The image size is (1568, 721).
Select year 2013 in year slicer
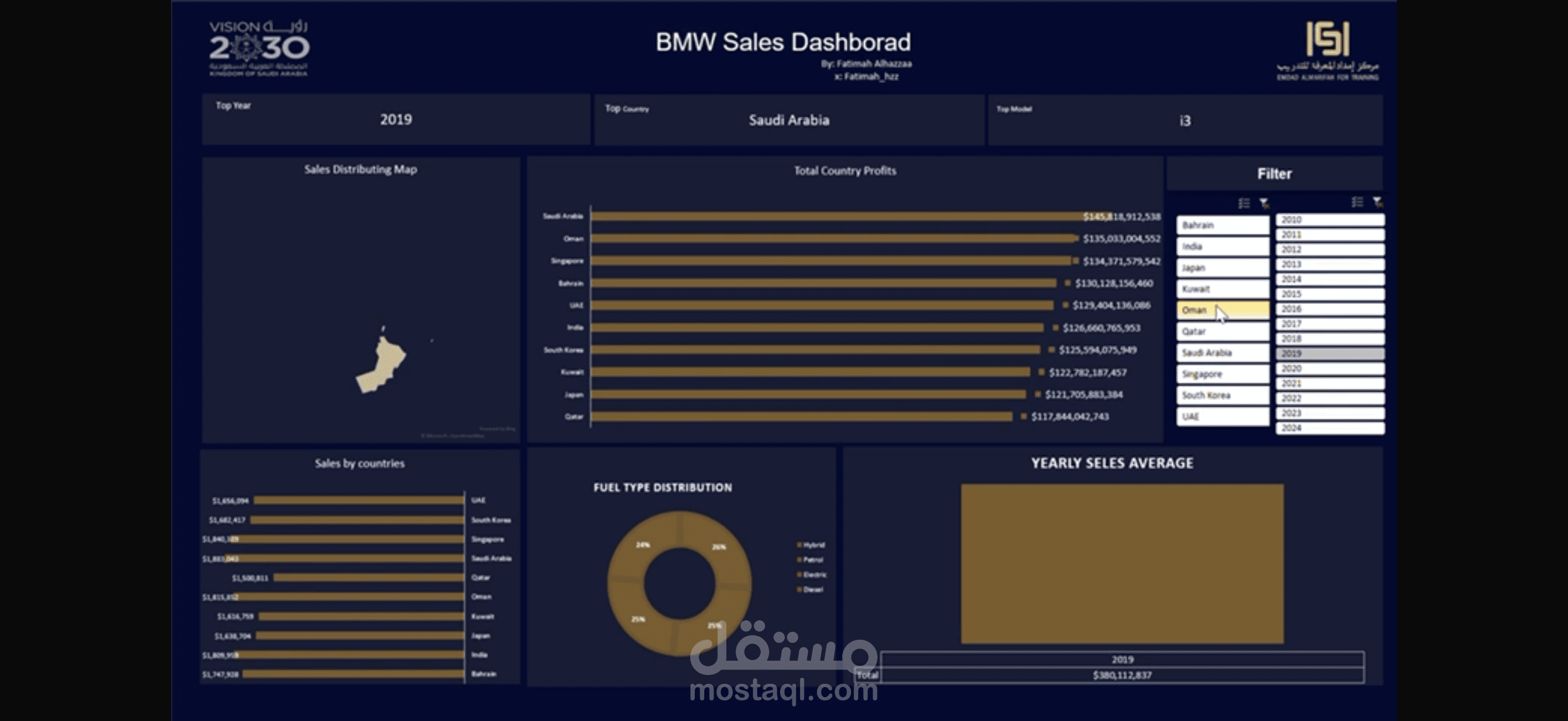point(1330,264)
